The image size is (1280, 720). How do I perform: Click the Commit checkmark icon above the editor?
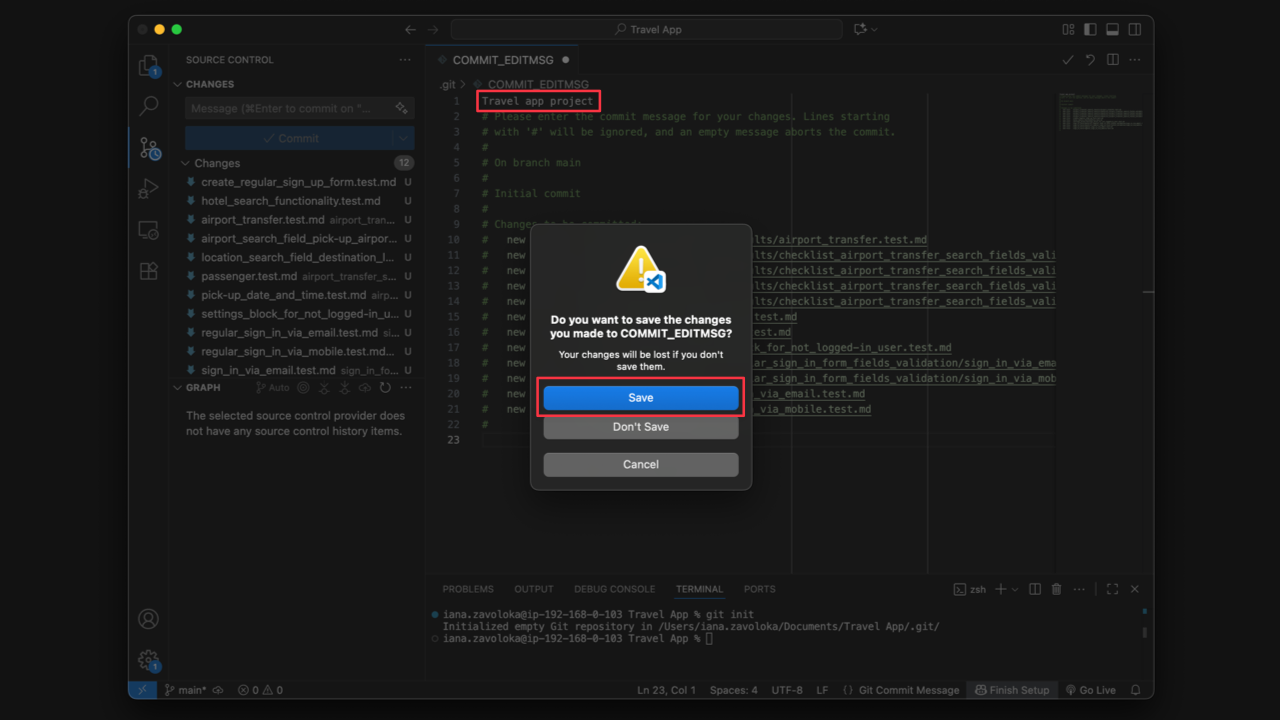pyautogui.click(x=1067, y=60)
